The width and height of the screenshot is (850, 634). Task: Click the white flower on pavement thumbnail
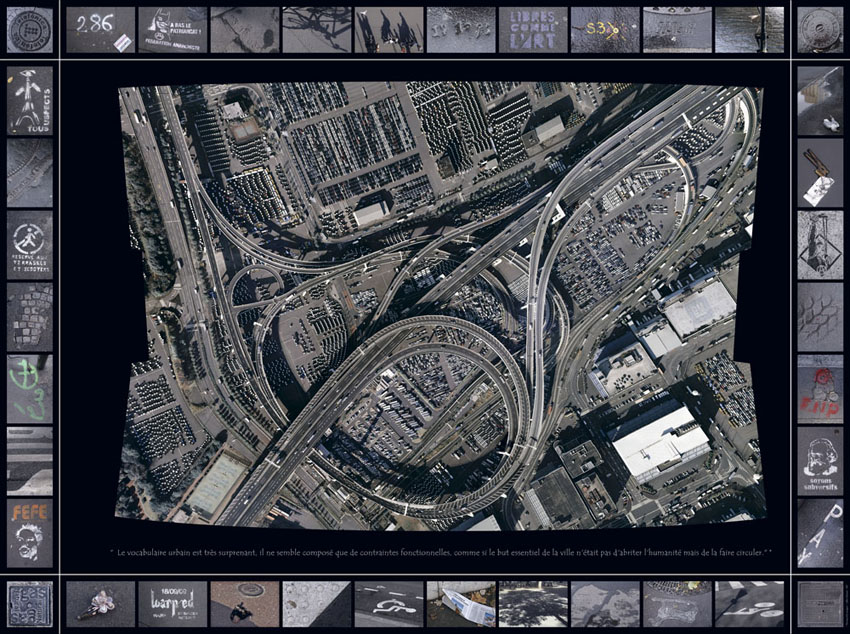[x=100, y=604]
